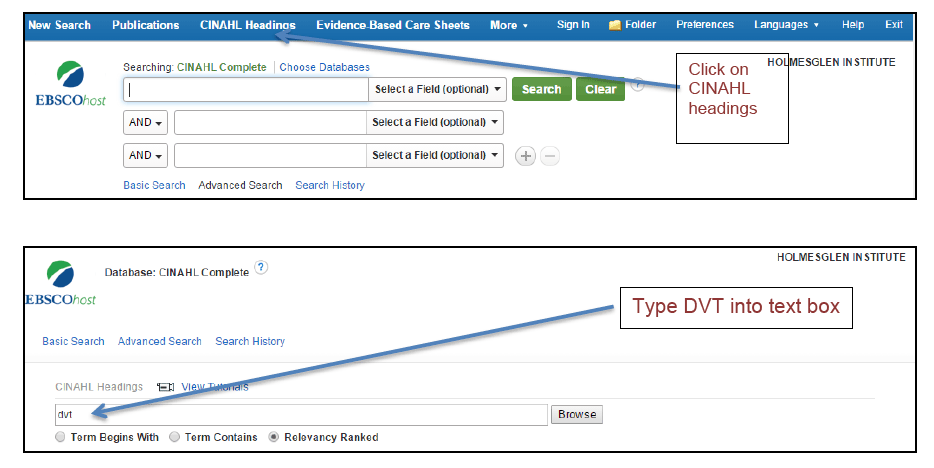Select the Relevancy Ranked radio button
The image size is (934, 468).
pos(273,437)
